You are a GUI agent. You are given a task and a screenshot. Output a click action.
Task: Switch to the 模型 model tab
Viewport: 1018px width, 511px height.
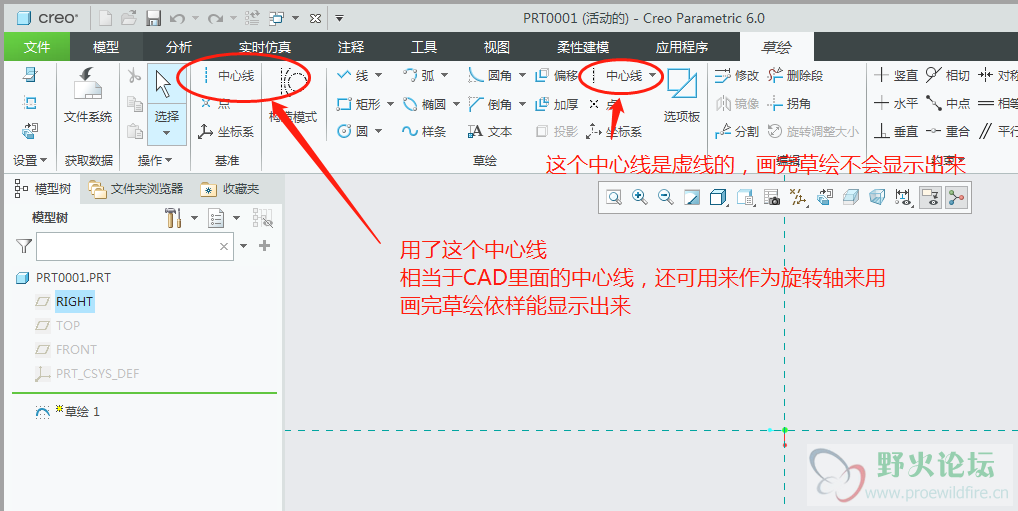coord(106,47)
